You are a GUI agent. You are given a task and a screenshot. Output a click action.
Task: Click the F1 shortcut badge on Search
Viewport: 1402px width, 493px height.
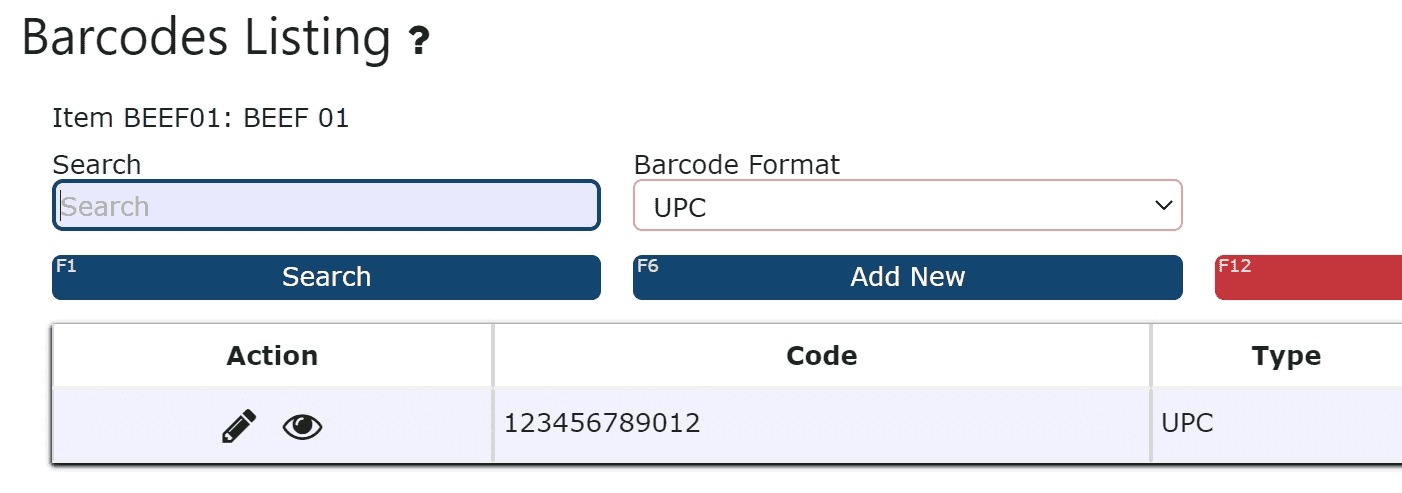(66, 266)
